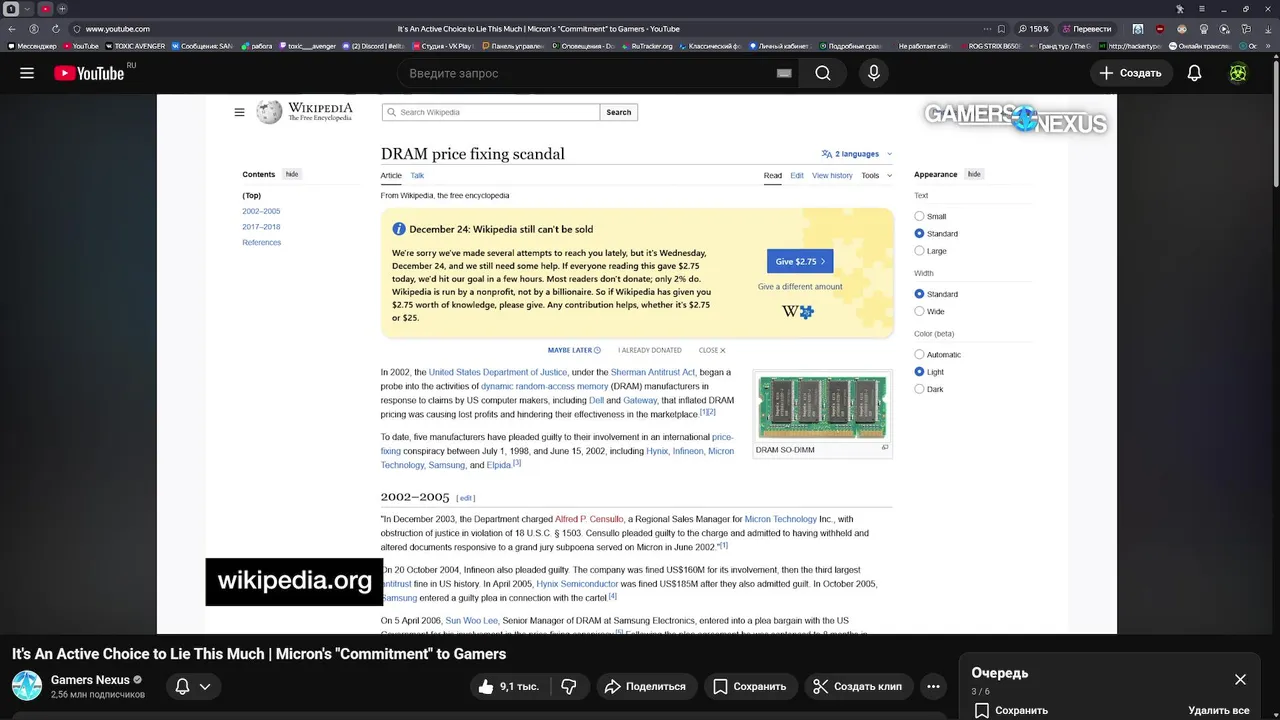Viewport: 1280px width, 720px height.
Task: Use the page vertical scrollbar
Action: [x=1275, y=120]
